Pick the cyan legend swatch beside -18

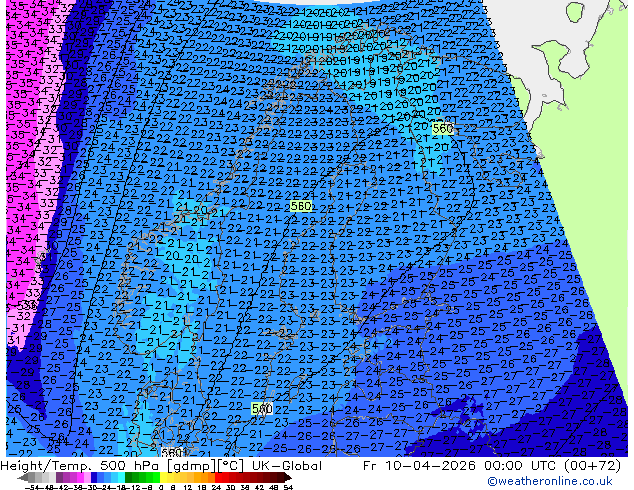pyautogui.click(x=121, y=477)
